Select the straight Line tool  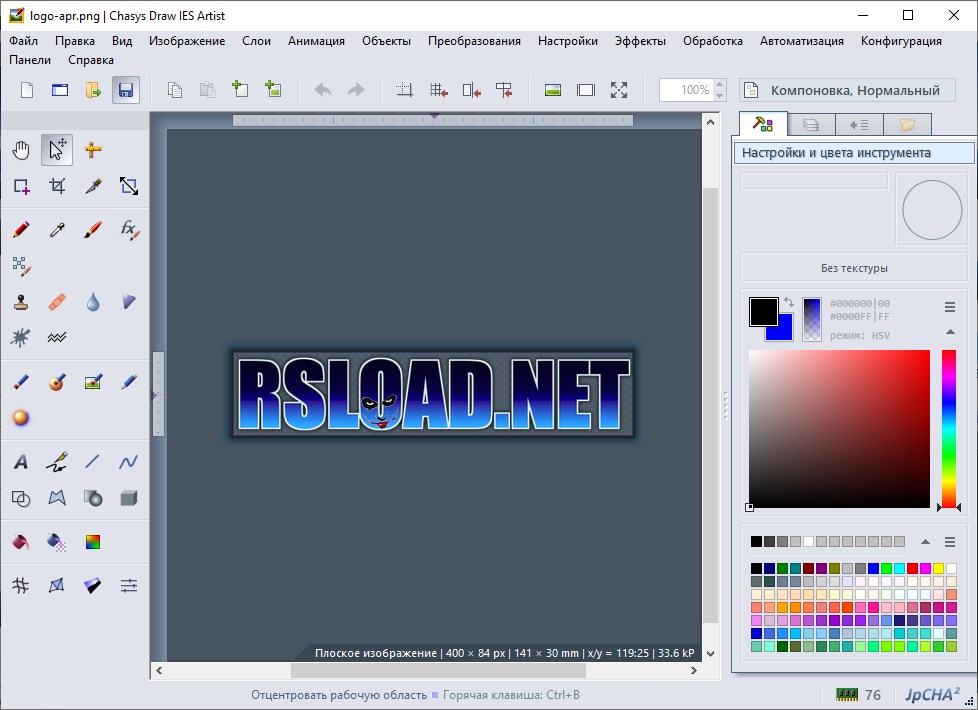(92, 462)
